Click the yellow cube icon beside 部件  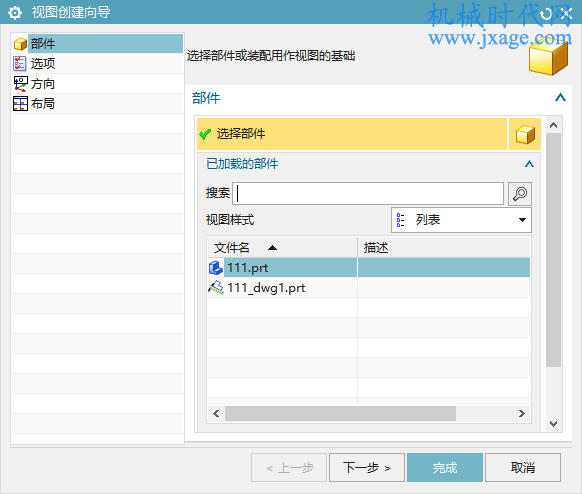(20, 44)
